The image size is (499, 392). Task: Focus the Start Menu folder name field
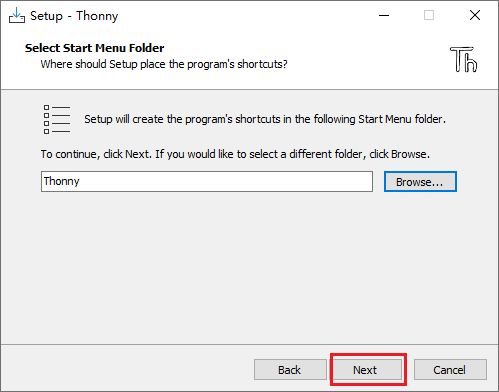(x=207, y=182)
